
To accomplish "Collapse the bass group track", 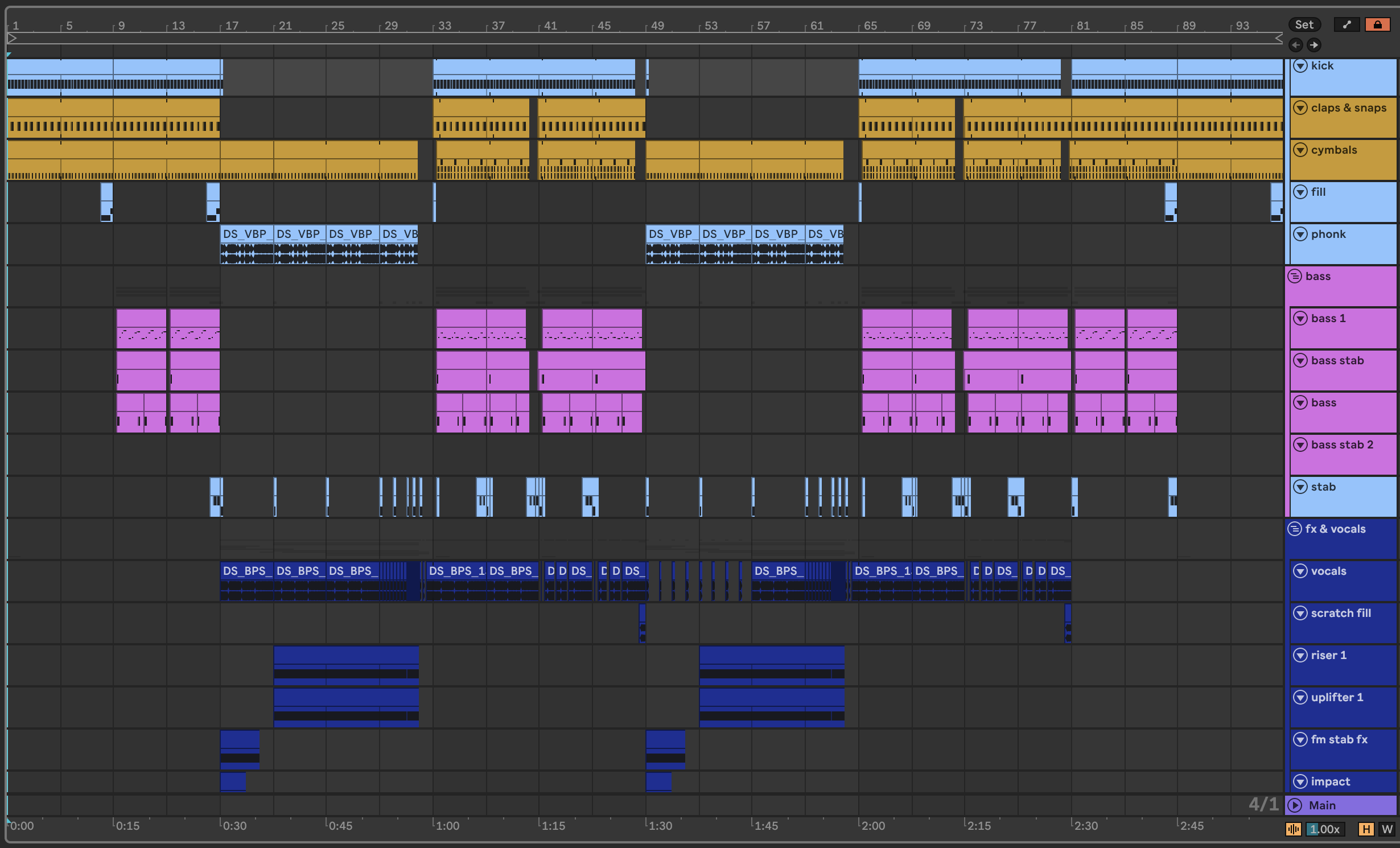I will 1295,276.
